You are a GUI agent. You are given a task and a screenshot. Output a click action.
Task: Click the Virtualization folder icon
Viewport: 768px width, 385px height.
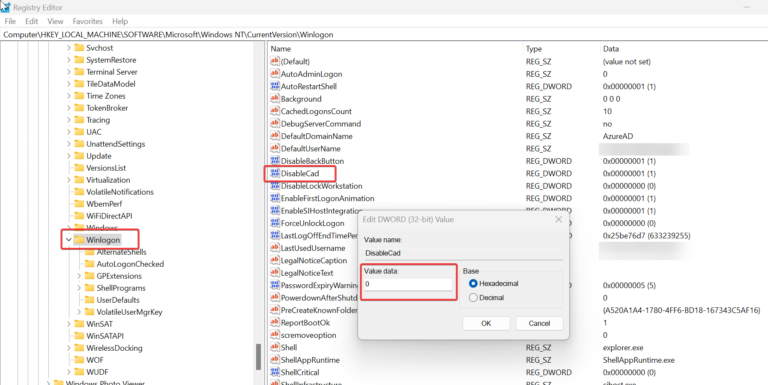(x=79, y=180)
